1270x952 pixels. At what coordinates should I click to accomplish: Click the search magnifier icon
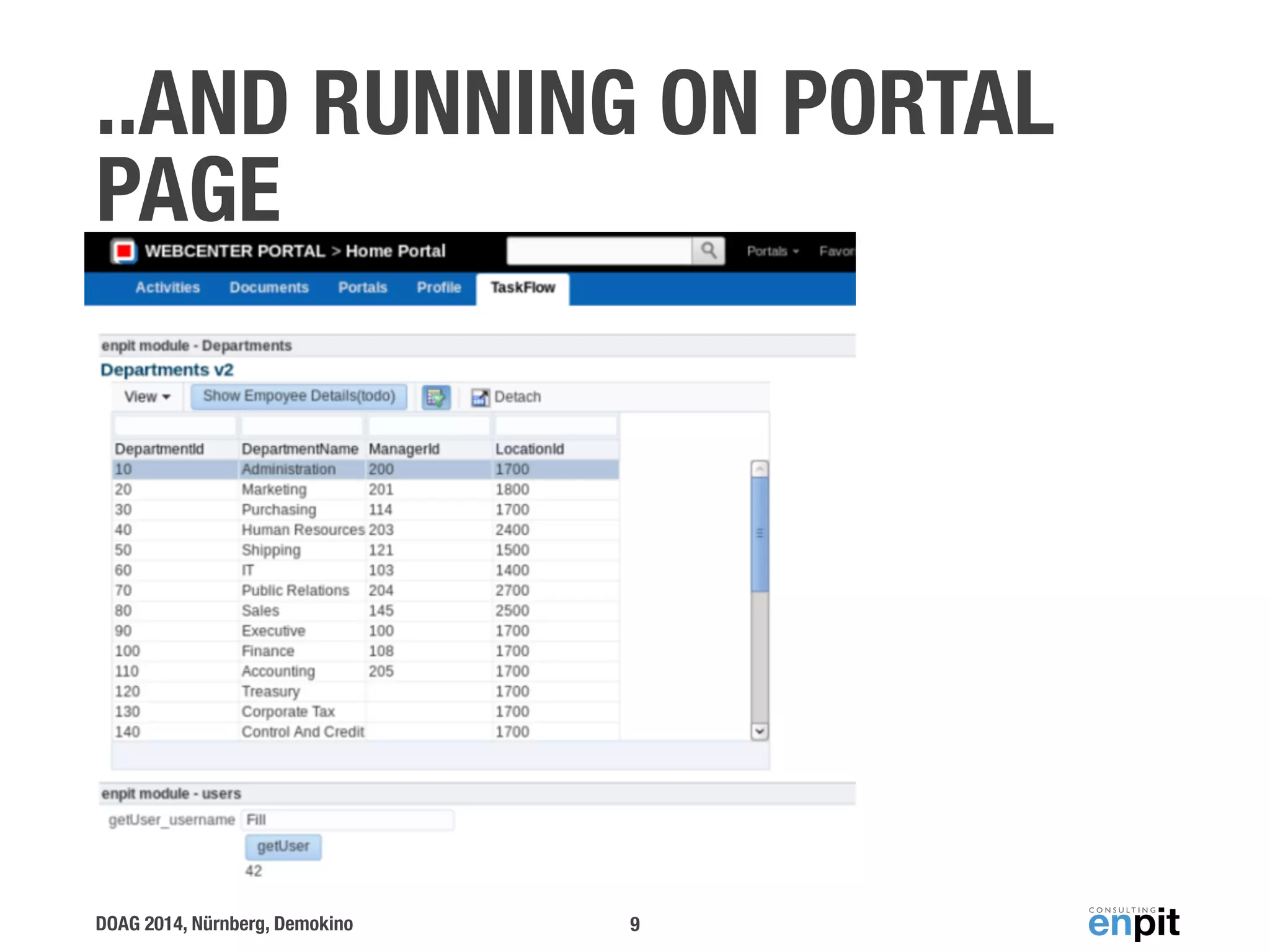(x=709, y=250)
